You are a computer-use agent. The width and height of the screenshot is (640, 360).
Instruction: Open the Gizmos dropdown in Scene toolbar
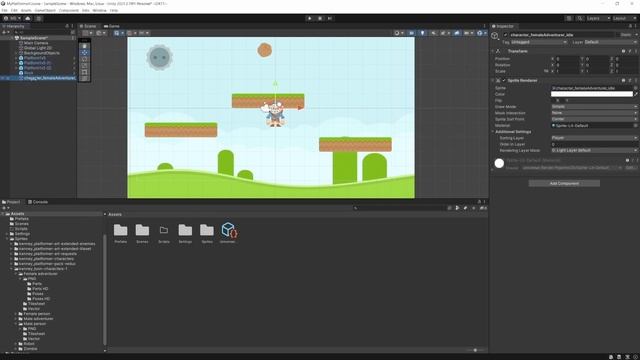(482, 33)
